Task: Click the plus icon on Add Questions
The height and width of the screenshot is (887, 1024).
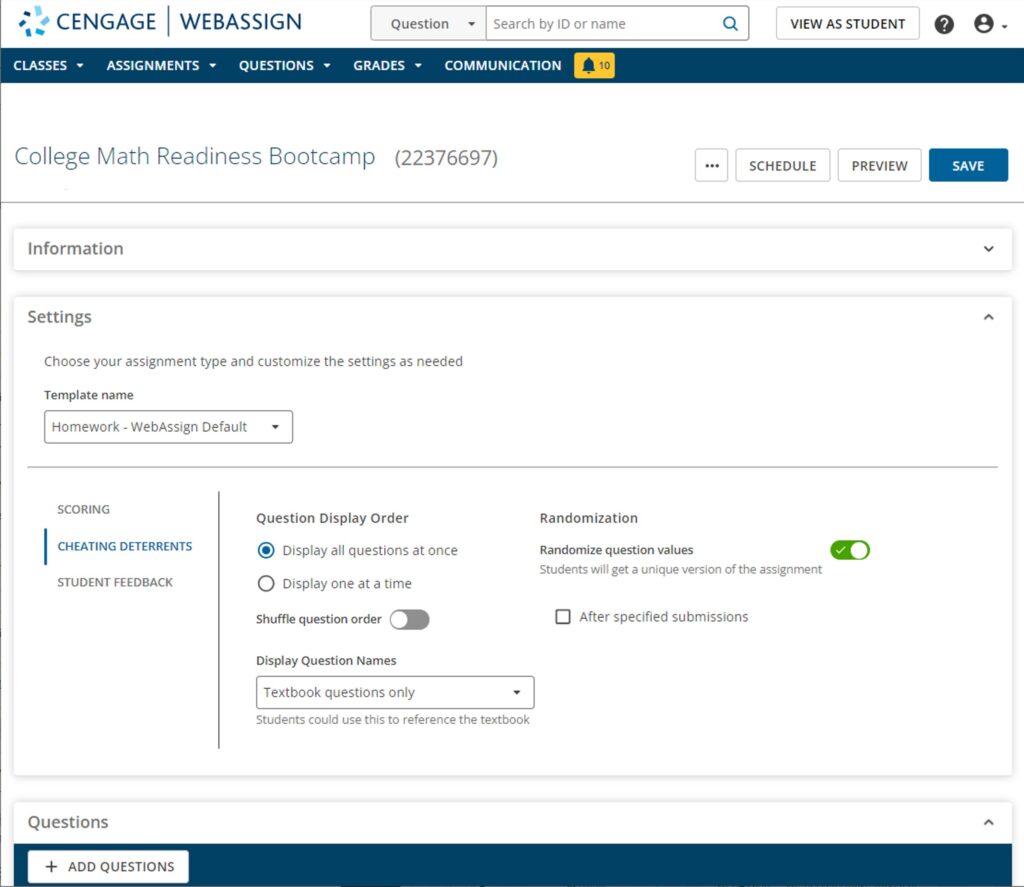Action: (x=48, y=866)
